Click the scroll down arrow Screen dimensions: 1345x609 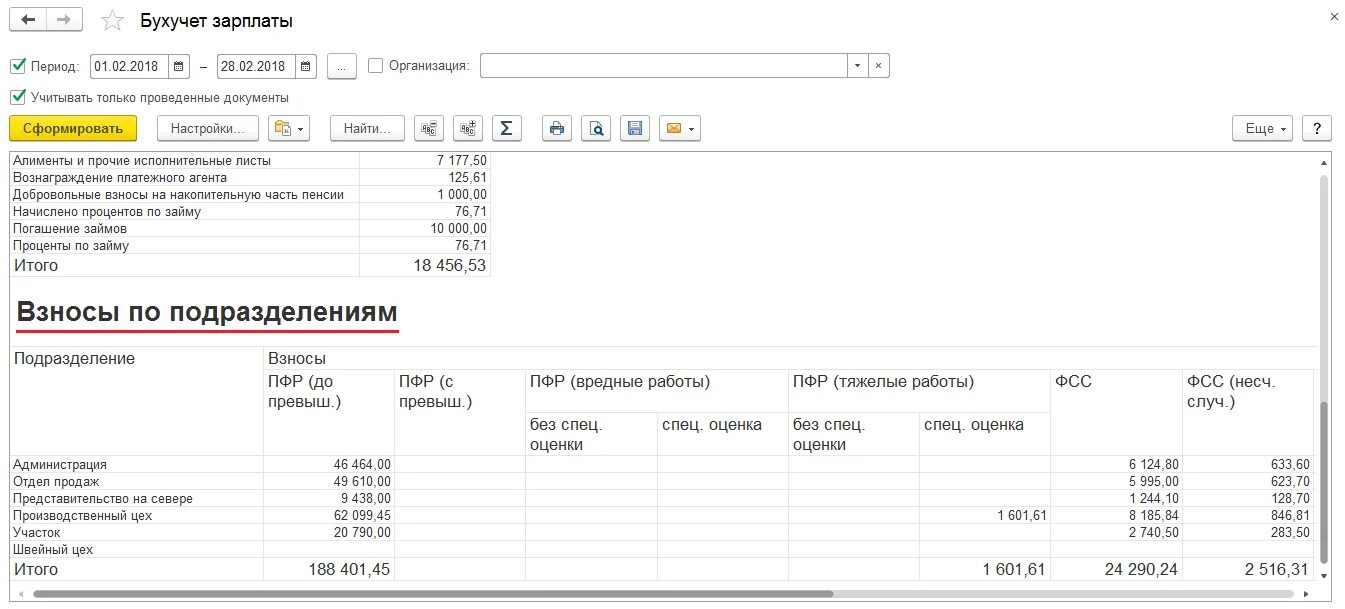tap(1325, 576)
